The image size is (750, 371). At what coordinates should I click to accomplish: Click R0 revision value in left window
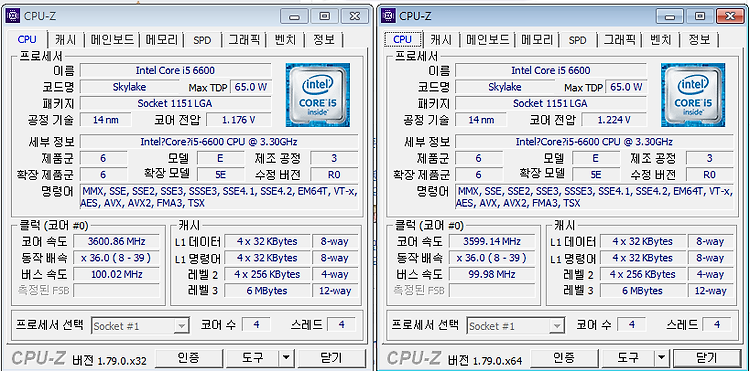click(334, 175)
